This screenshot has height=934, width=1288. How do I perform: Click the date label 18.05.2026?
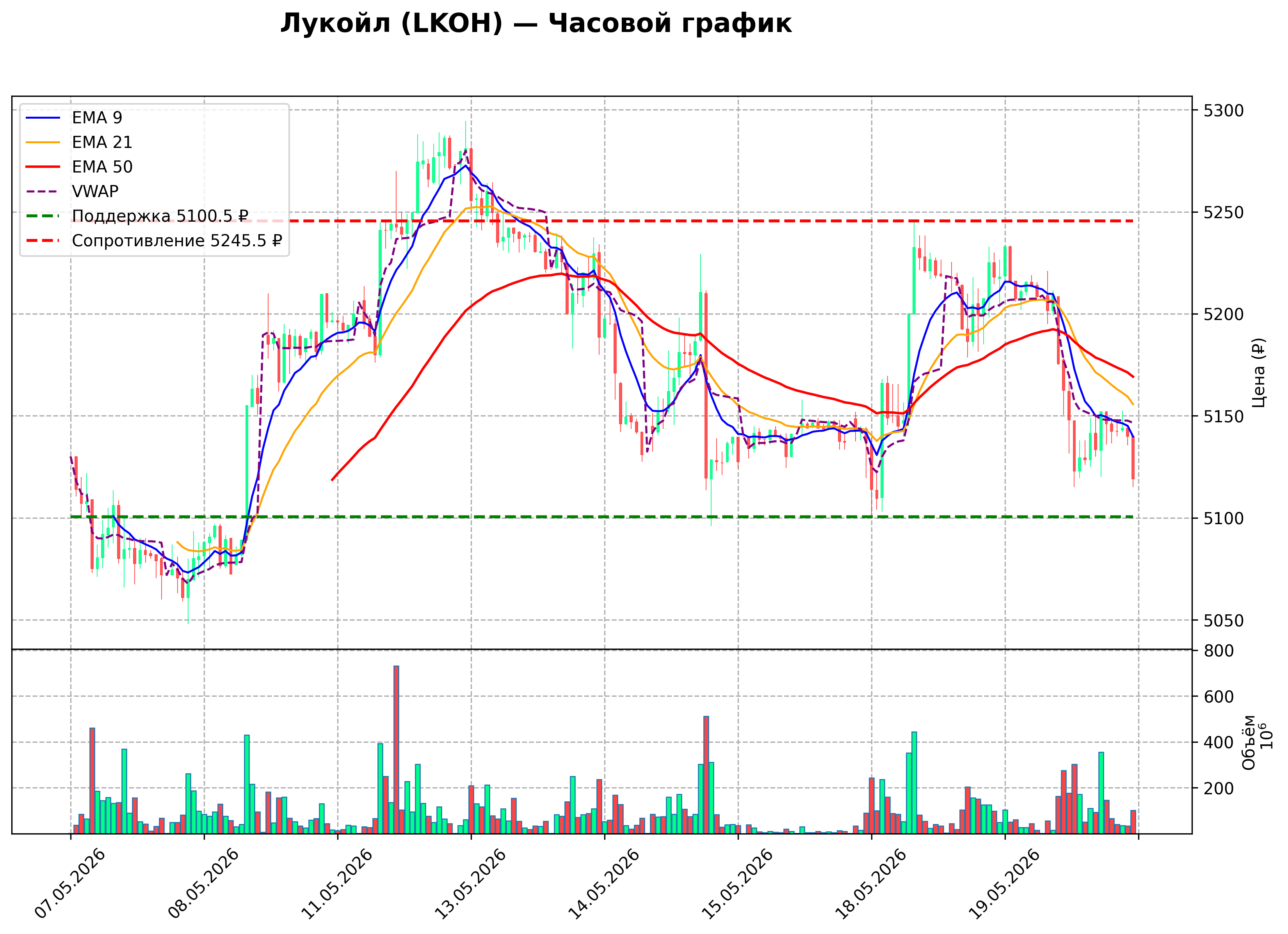(x=871, y=884)
